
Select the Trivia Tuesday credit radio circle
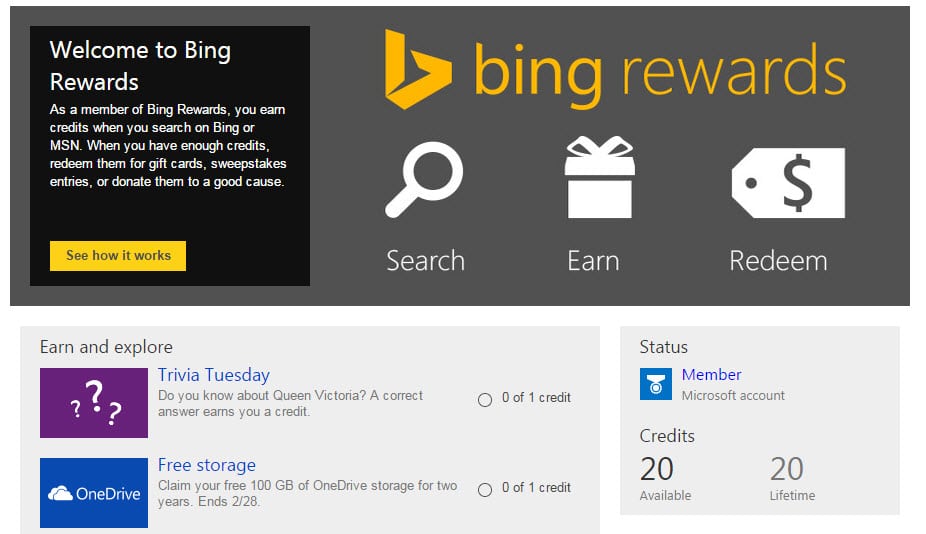(x=485, y=399)
